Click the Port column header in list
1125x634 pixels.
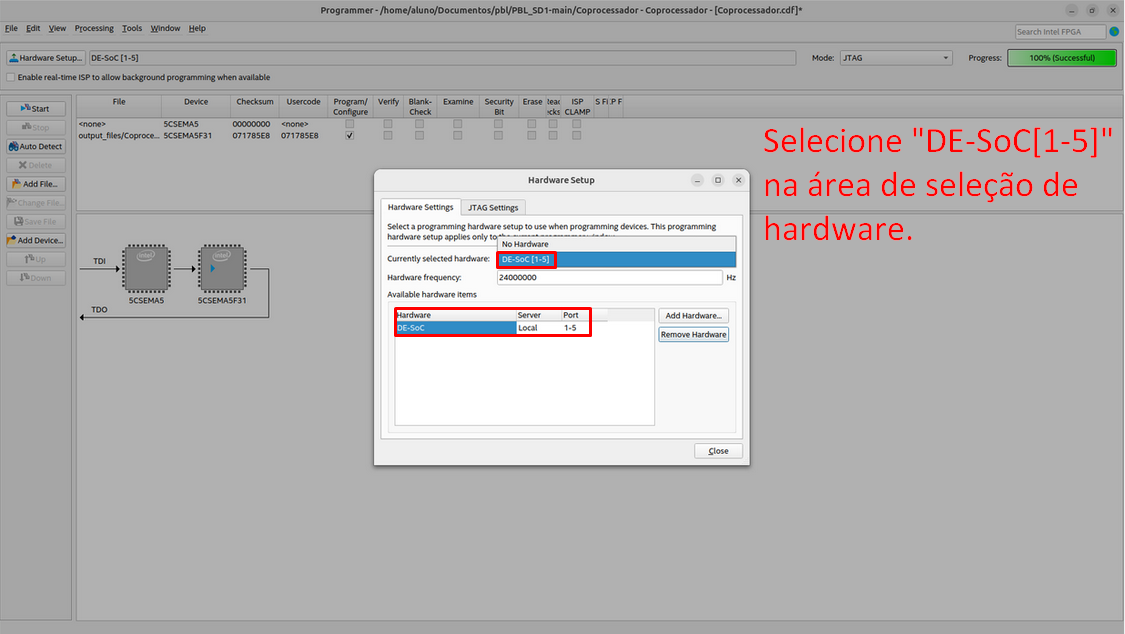point(576,316)
